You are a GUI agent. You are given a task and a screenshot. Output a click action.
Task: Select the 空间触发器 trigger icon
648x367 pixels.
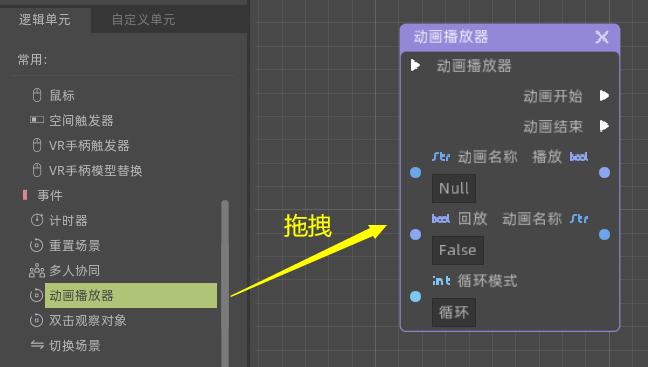pos(37,120)
